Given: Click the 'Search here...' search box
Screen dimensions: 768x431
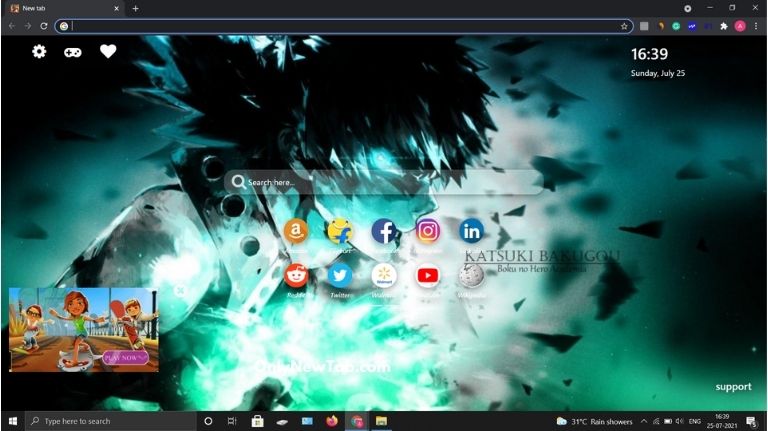Looking at the screenshot, I should 384,182.
